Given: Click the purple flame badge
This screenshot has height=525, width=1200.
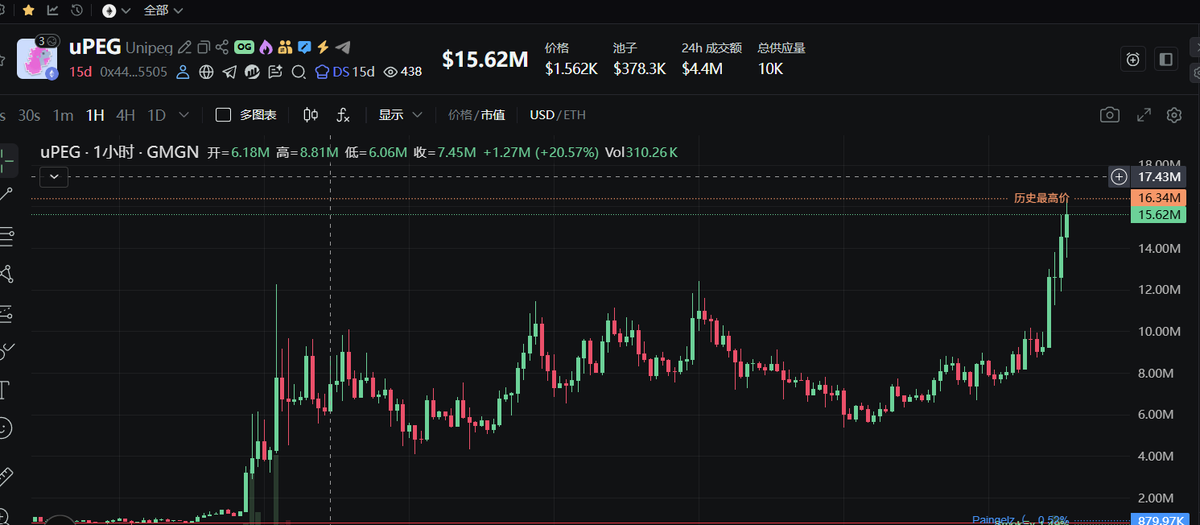Looking at the screenshot, I should pos(265,47).
